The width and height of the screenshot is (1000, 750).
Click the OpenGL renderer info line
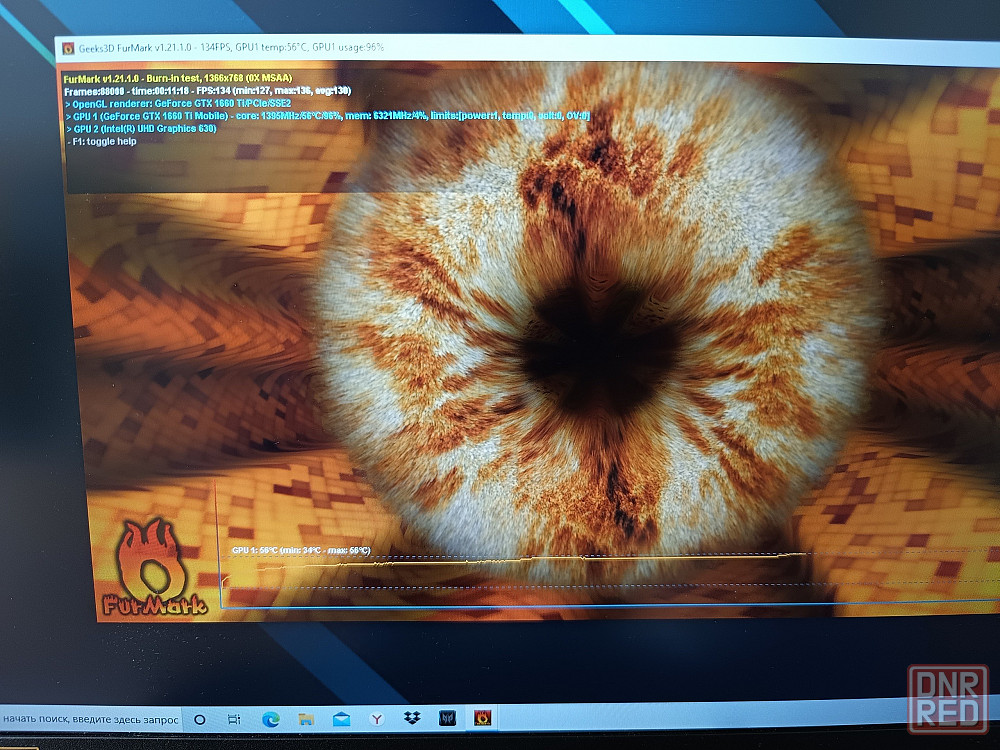pyautogui.click(x=179, y=103)
